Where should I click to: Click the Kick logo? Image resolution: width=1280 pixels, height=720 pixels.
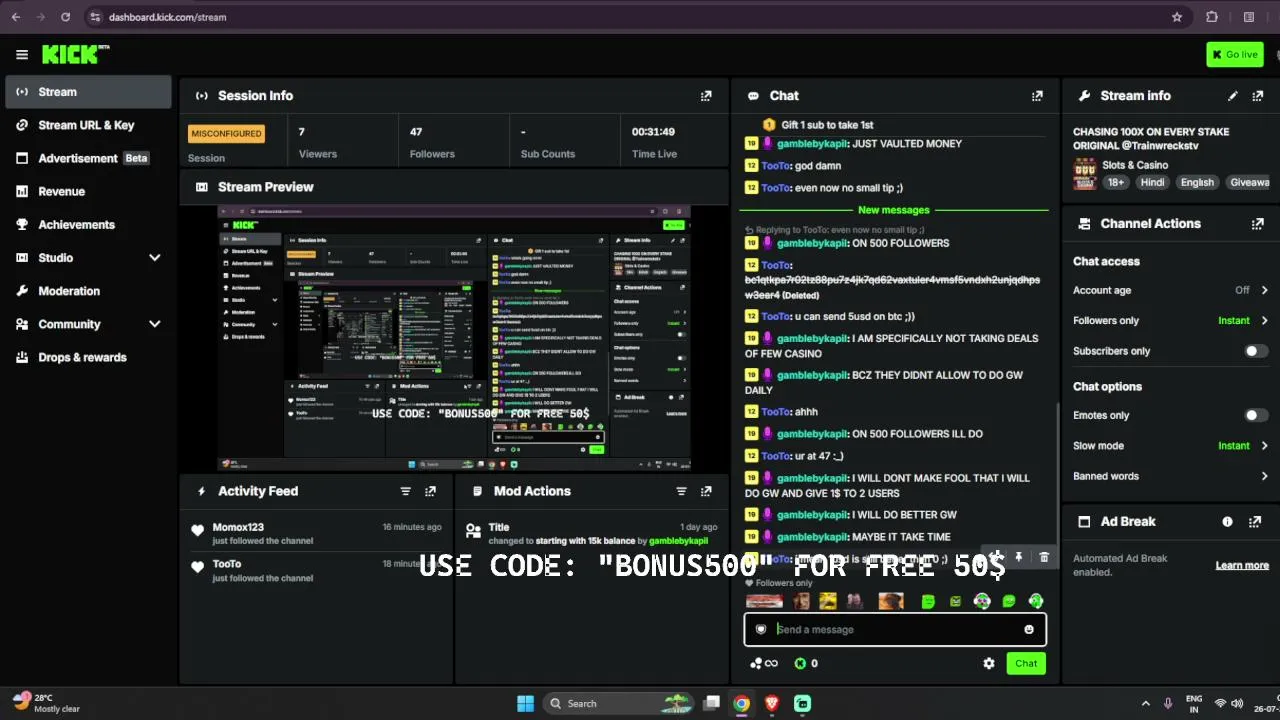[x=75, y=54]
